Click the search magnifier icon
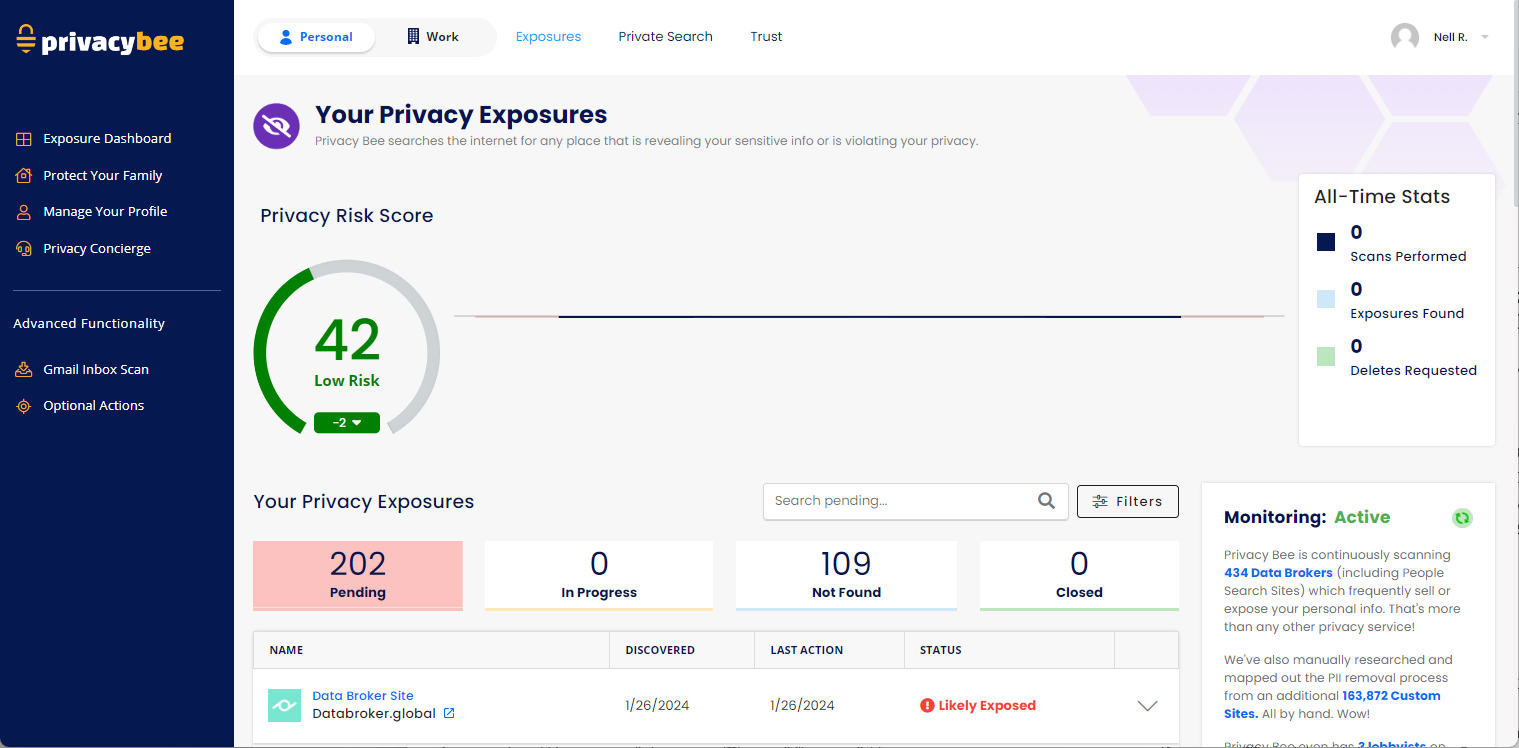 [1046, 501]
